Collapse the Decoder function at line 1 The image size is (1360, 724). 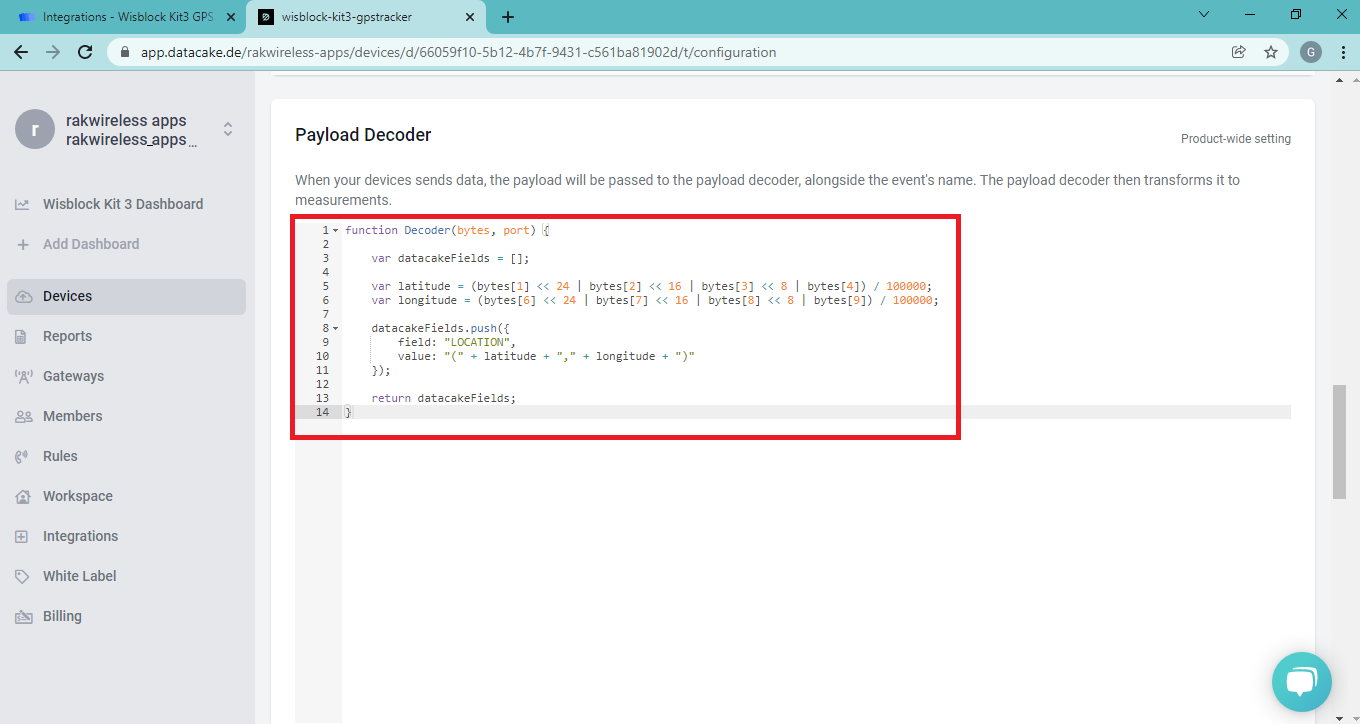[335, 230]
